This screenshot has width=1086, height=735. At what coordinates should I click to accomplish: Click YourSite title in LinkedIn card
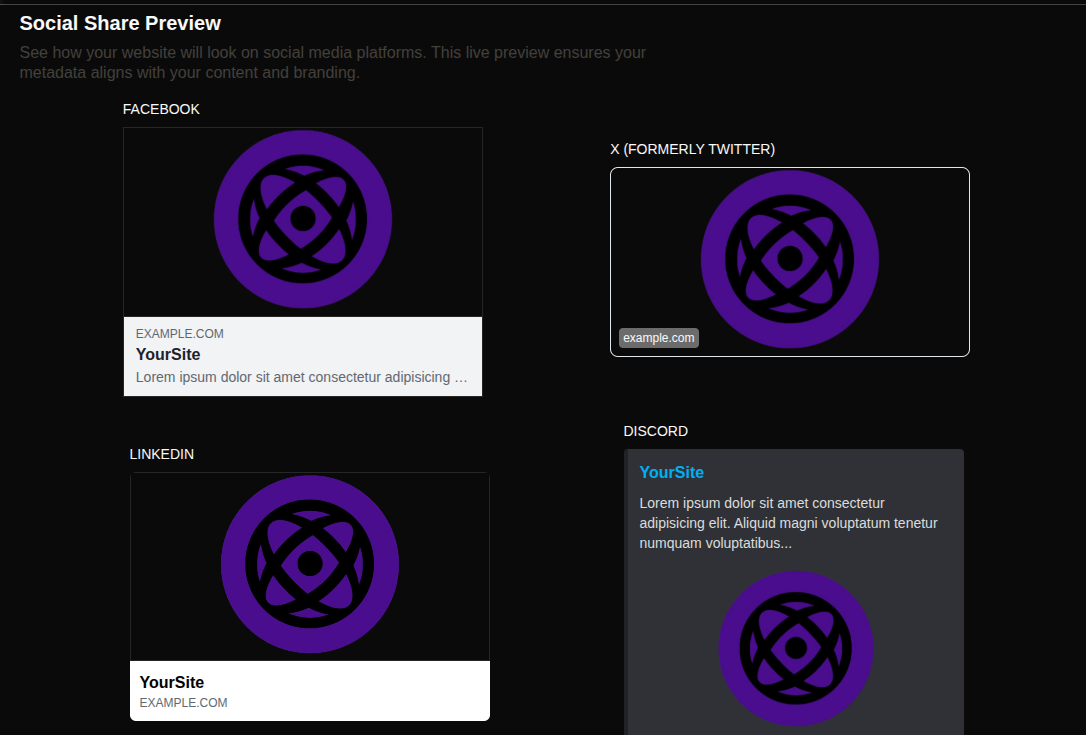pos(172,682)
